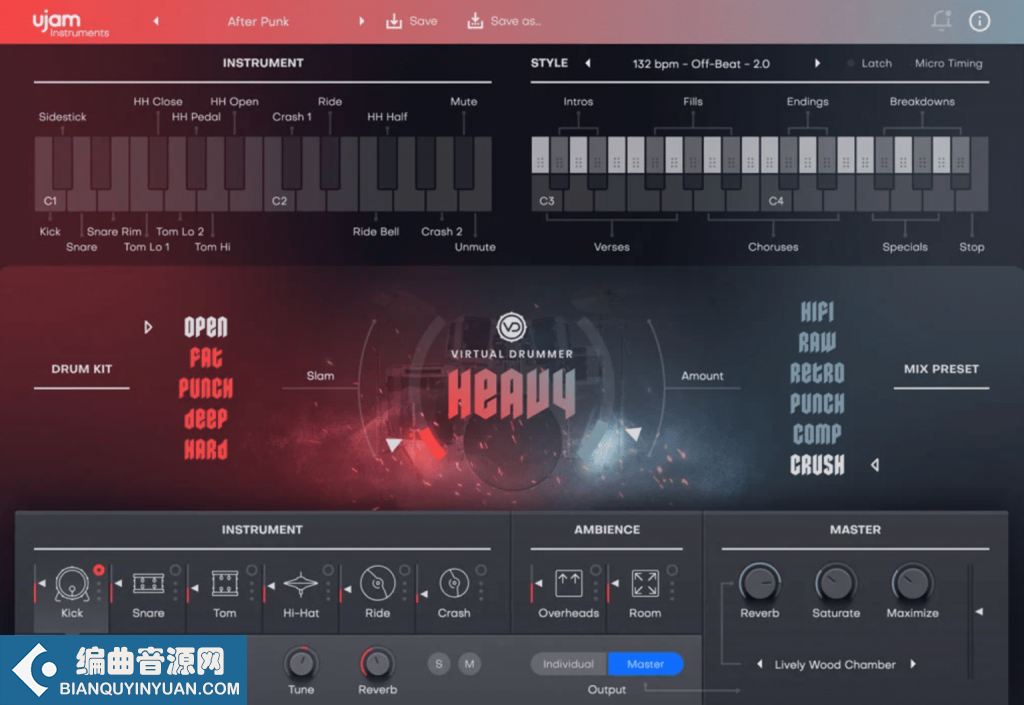Click the Slam dial handle

(393, 445)
